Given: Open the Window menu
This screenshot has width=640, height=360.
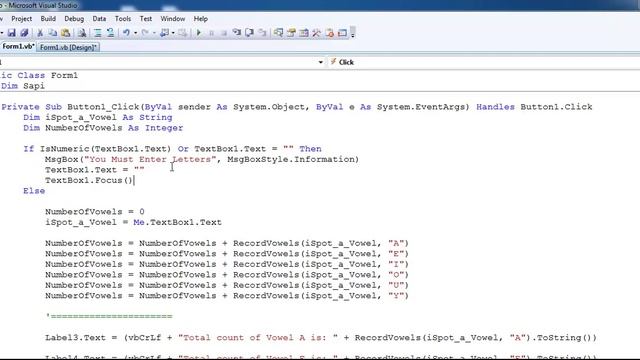Looking at the screenshot, I should coord(173,19).
